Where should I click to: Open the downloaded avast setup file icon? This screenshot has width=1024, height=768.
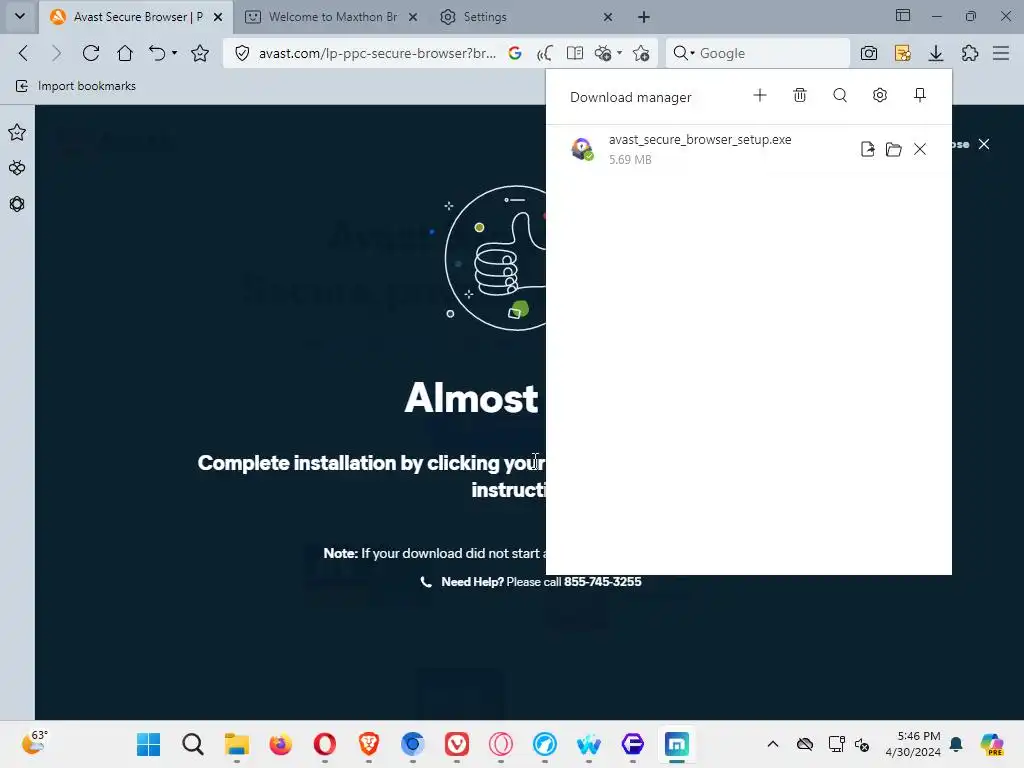(x=867, y=149)
